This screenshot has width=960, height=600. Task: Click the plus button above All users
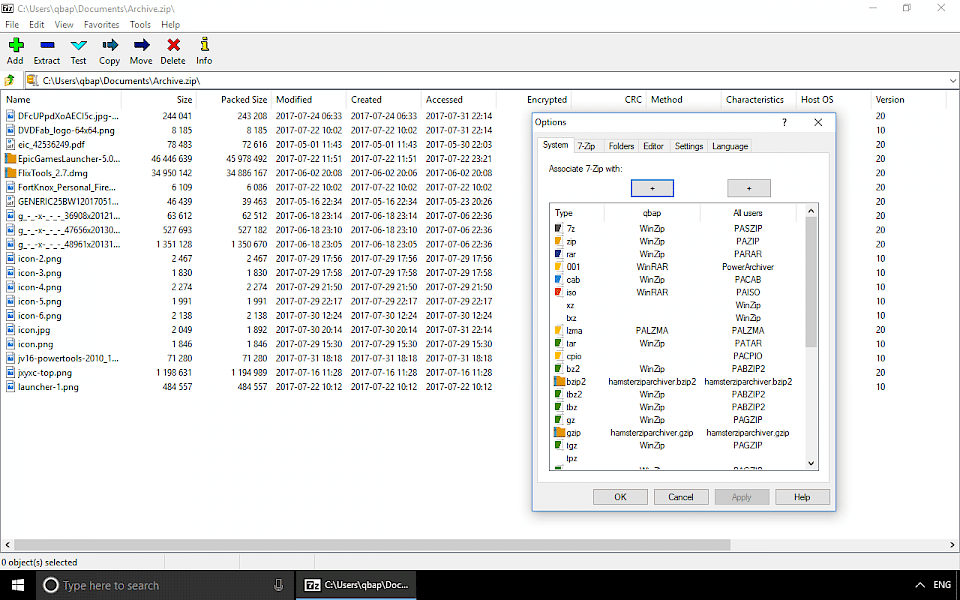tap(749, 188)
